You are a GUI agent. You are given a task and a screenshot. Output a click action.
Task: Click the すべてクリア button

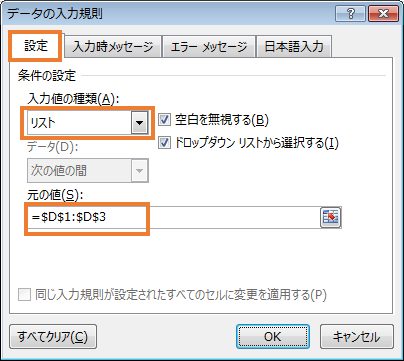click(x=53, y=337)
